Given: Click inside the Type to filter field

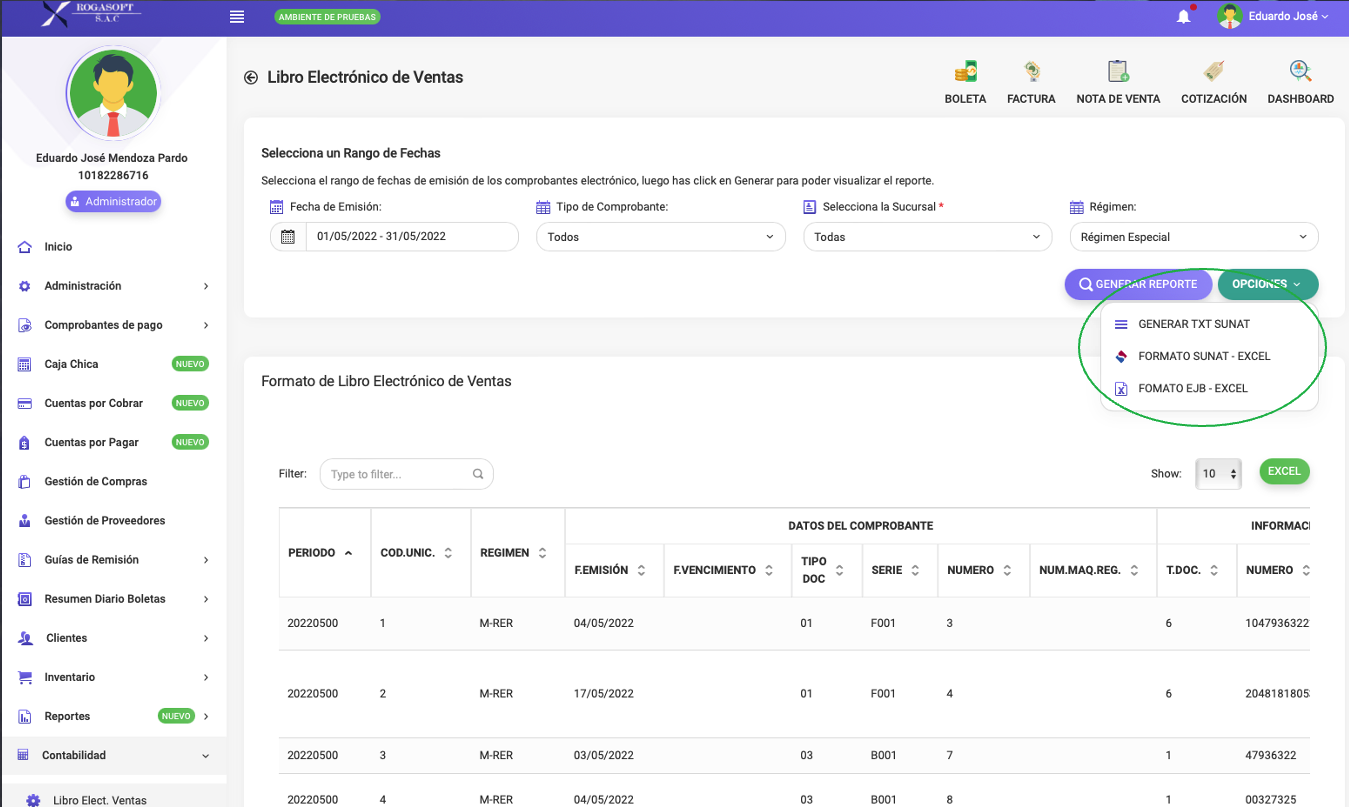Looking at the screenshot, I should click(398, 473).
